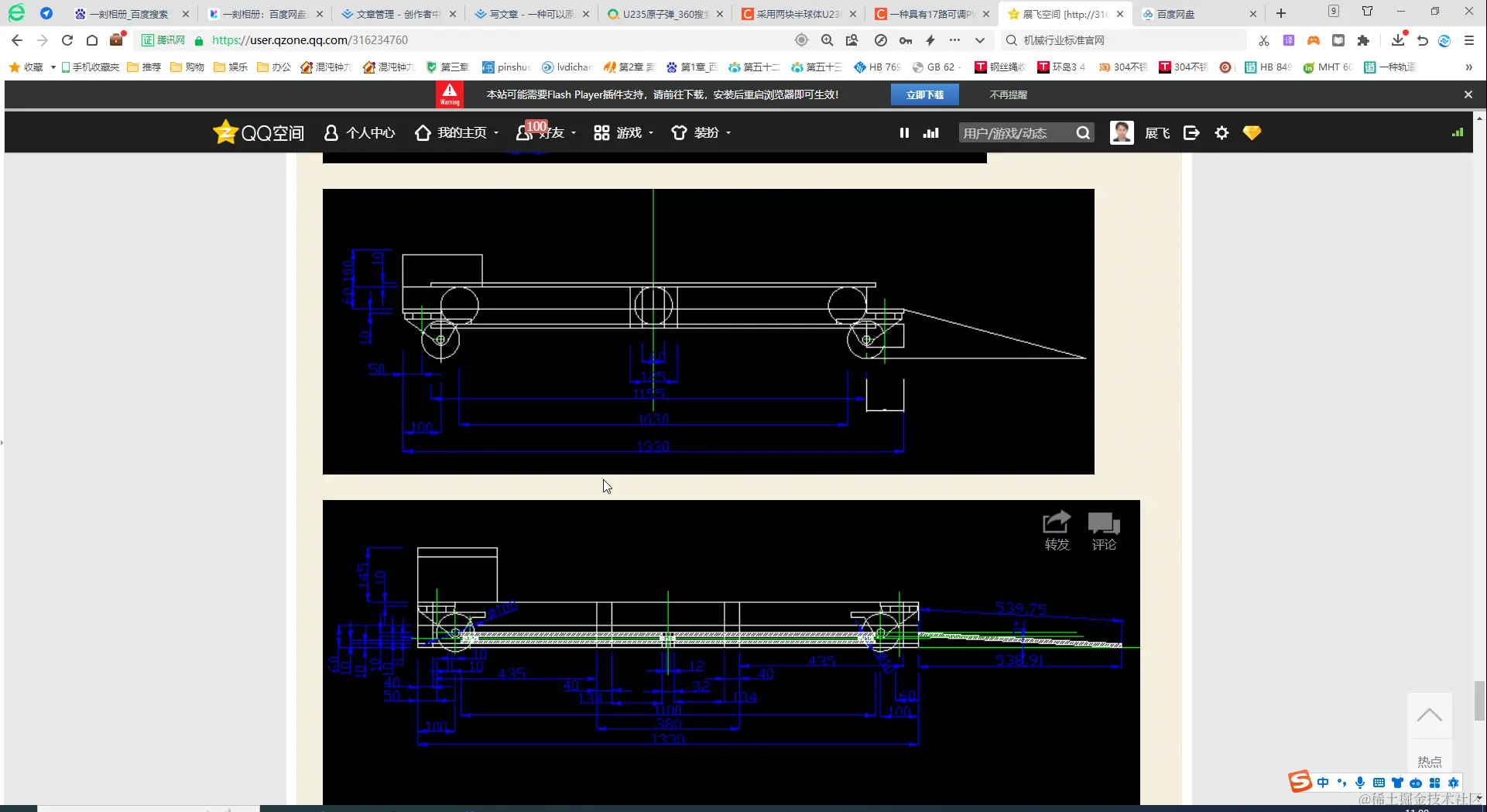Show more bookmarks via the » overflow
The height and width of the screenshot is (812, 1487).
(1468, 67)
